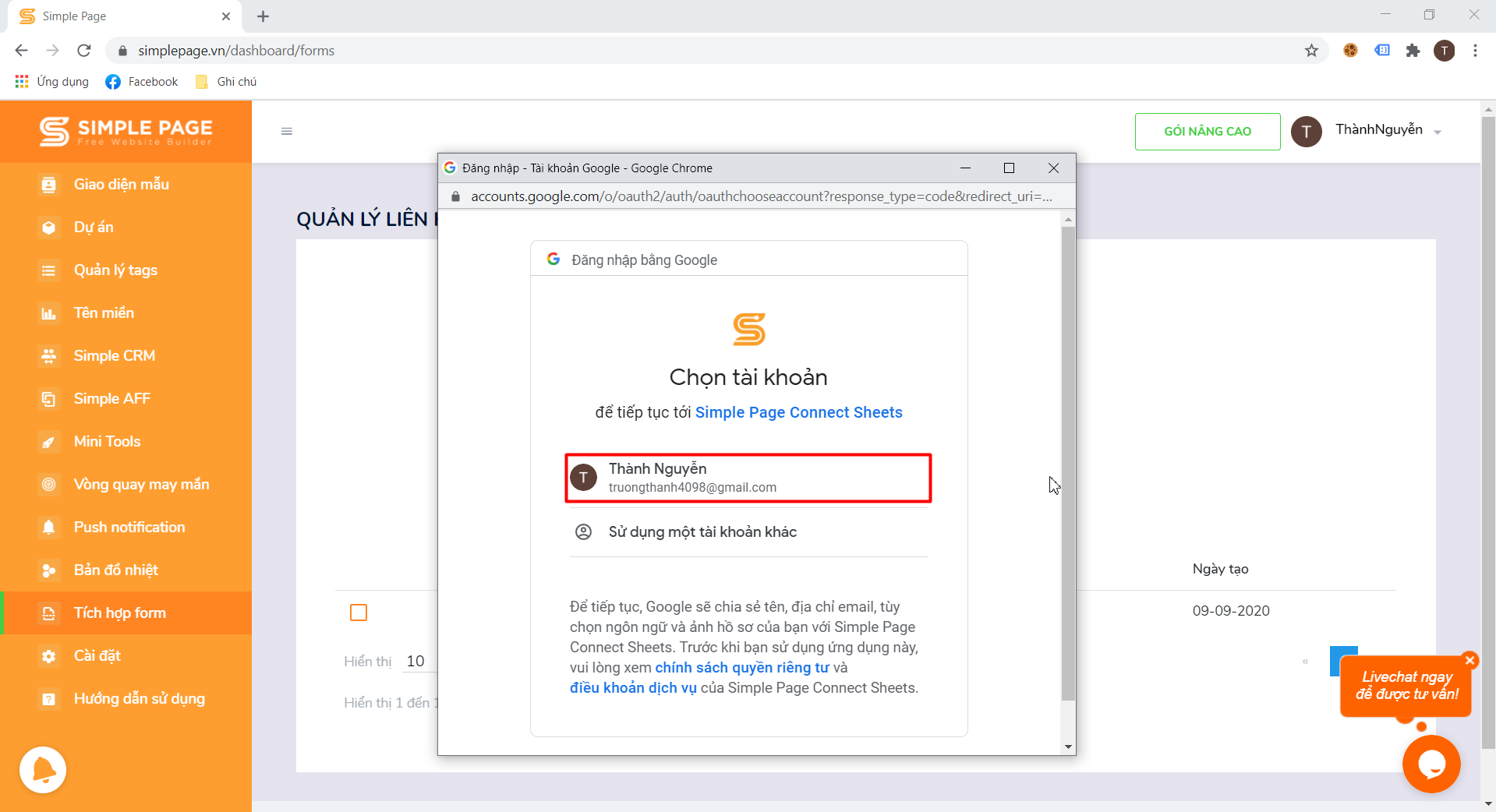Toggle the hamburger menu icon
1496x812 pixels.
287,131
